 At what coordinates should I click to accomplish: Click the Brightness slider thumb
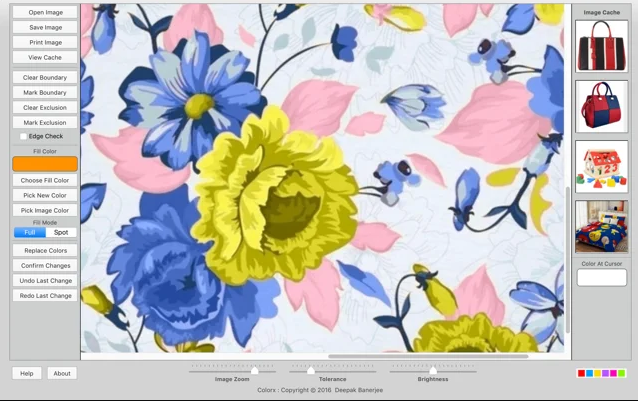tap(433, 370)
